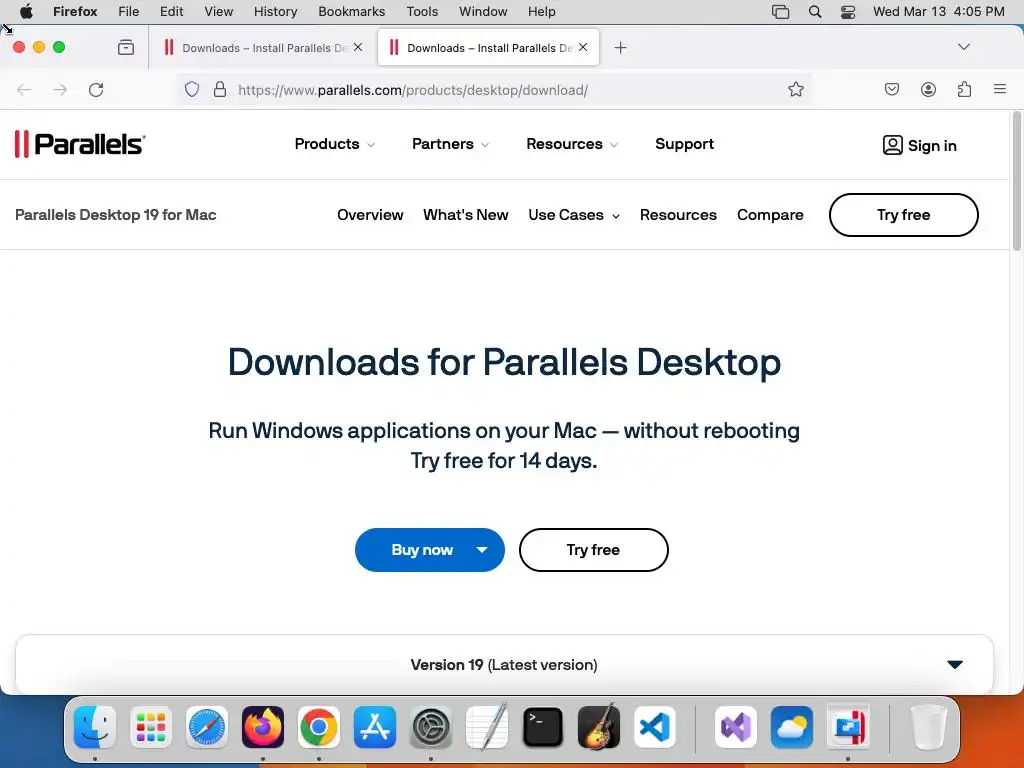Click Parallels Desktop 19 for Mac heading
Viewport: 1024px width, 768px height.
click(116, 215)
